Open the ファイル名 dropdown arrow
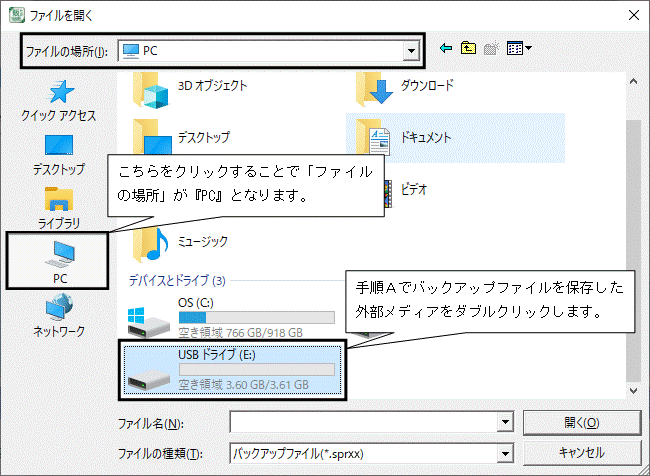 click(x=505, y=423)
